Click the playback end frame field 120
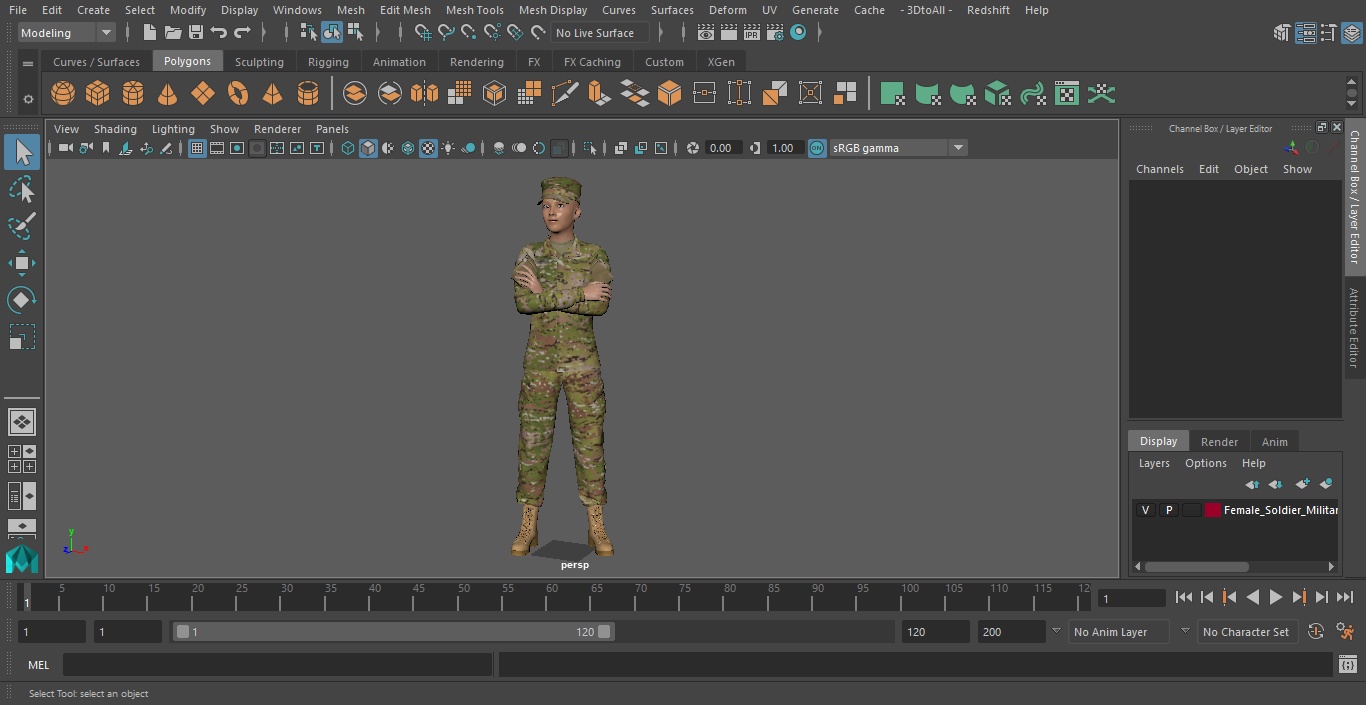Image resolution: width=1366 pixels, height=705 pixels. click(x=935, y=632)
